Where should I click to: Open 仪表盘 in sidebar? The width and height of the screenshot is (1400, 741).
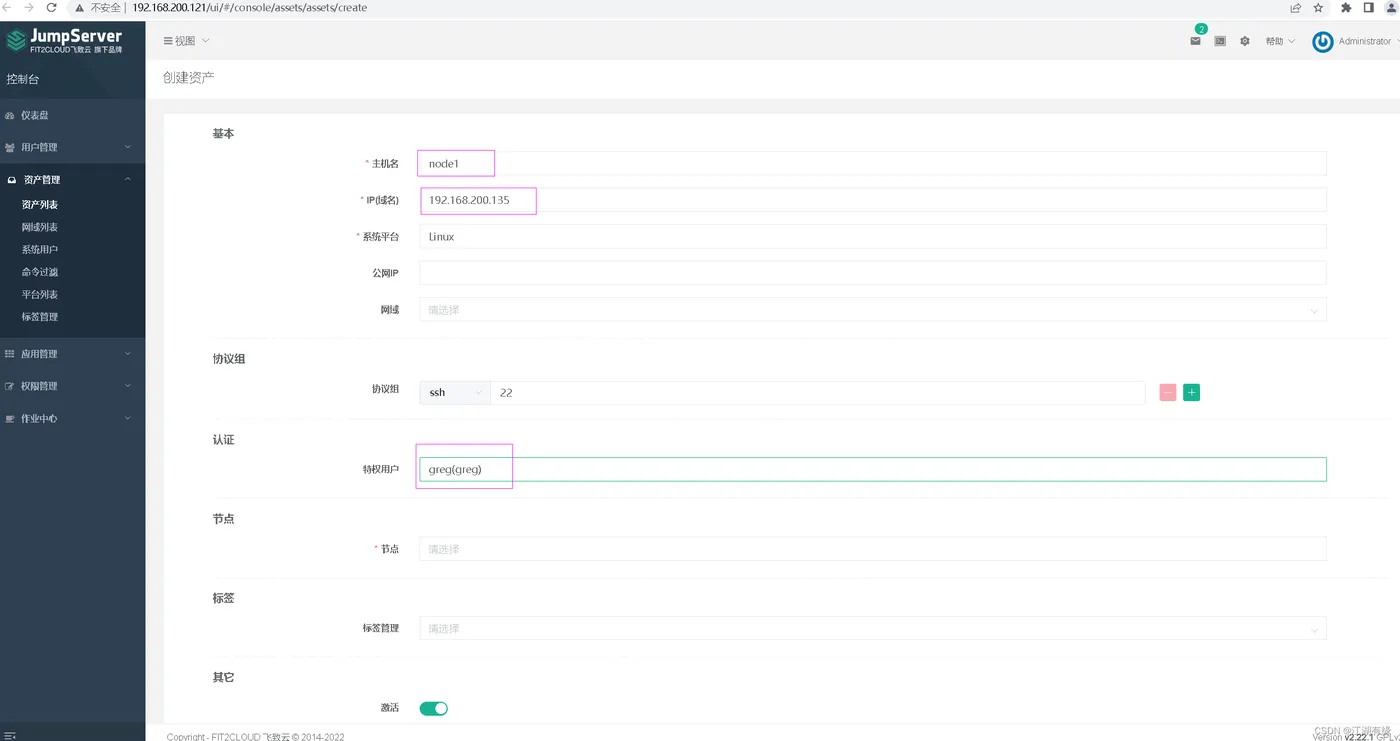click(72, 115)
